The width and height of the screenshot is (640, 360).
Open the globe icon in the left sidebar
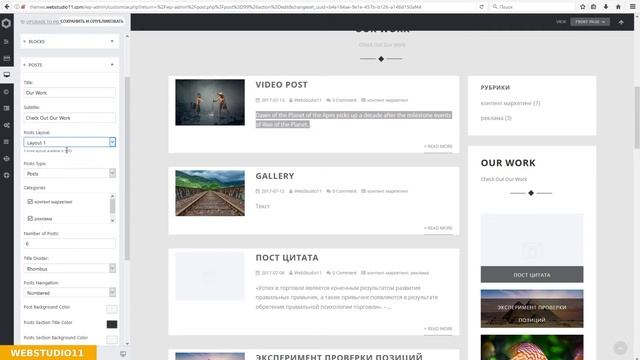tap(7, 158)
